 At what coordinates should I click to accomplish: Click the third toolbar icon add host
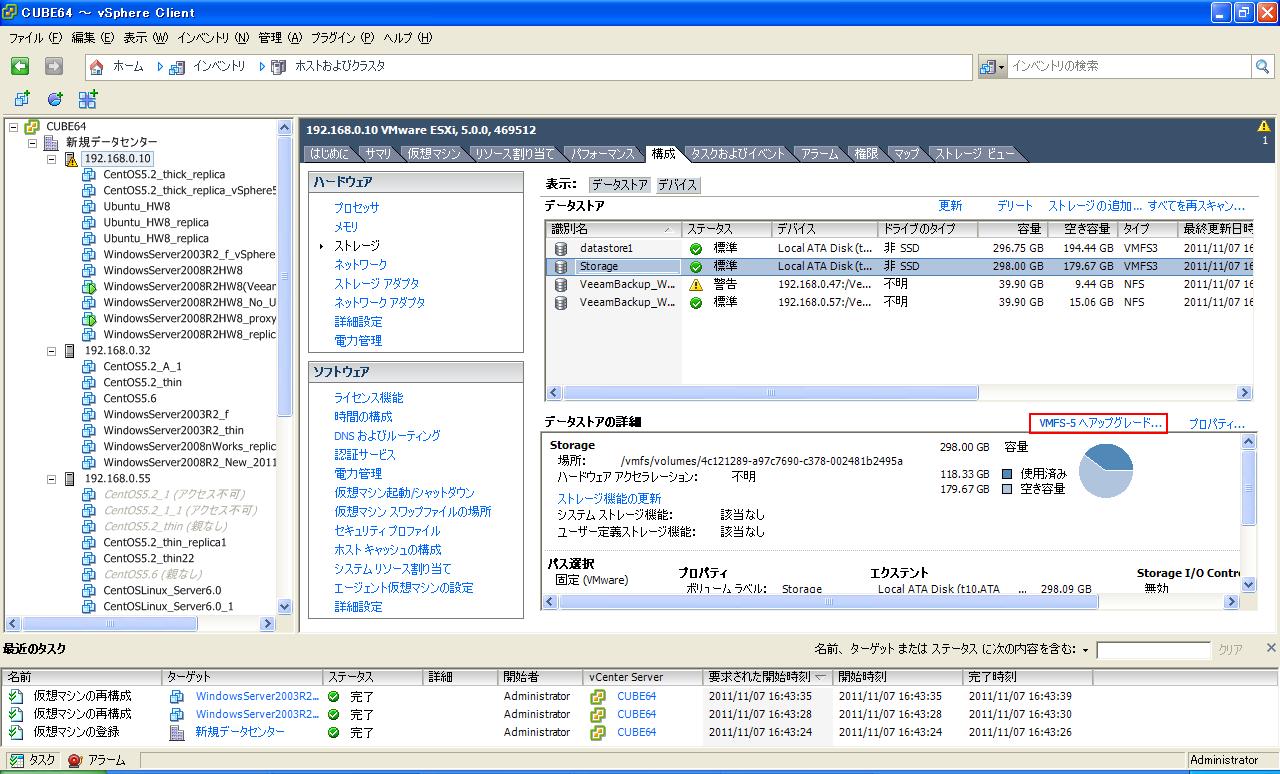(88, 98)
